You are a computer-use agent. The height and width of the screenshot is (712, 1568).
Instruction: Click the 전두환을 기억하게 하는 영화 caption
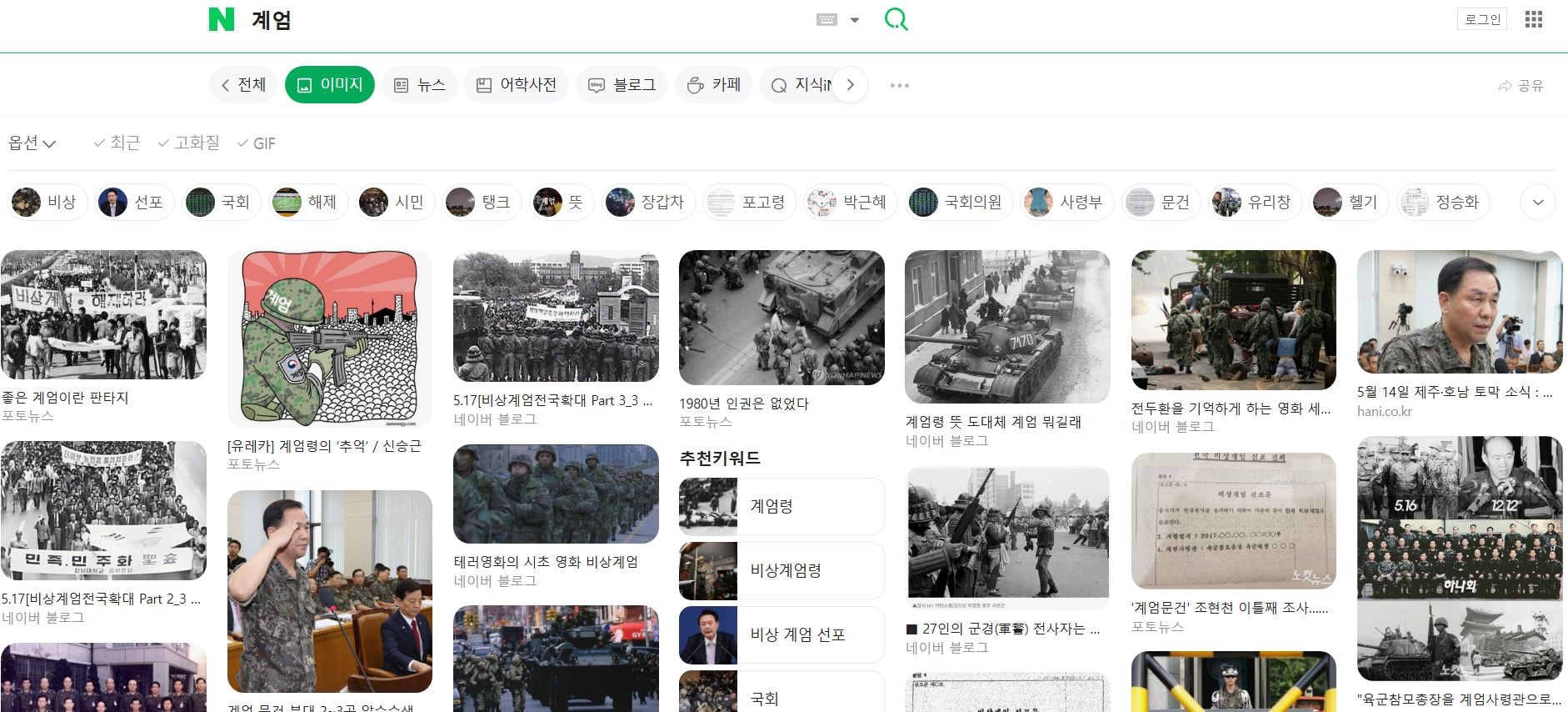pyautogui.click(x=1231, y=409)
